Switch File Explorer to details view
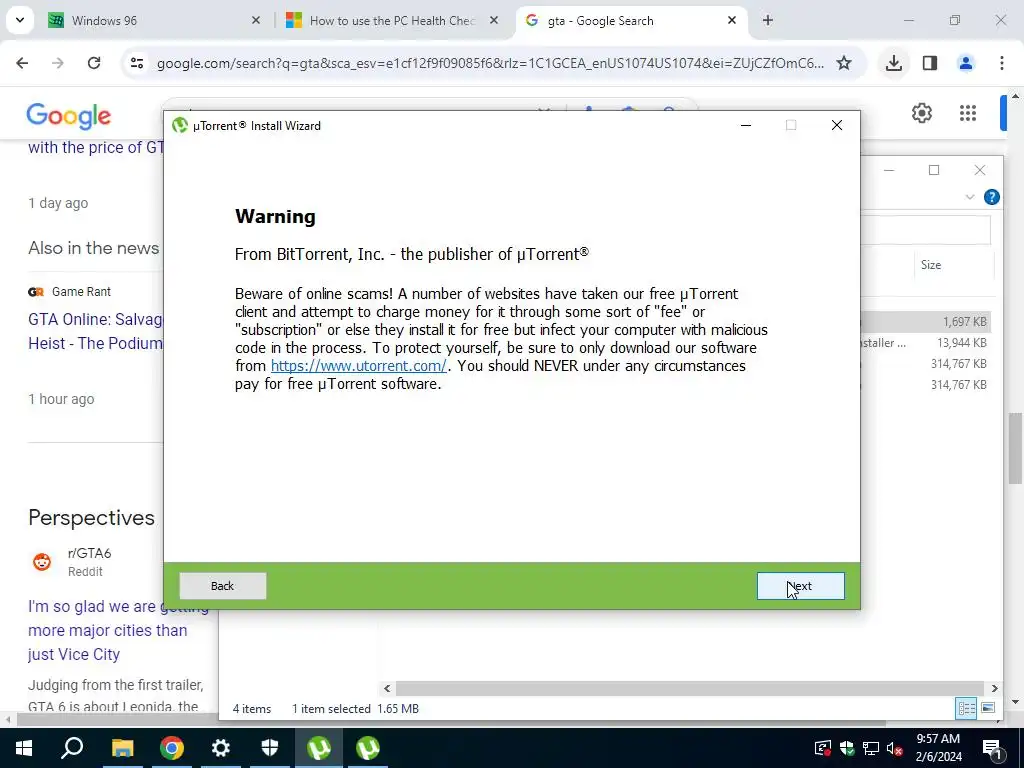 point(967,708)
